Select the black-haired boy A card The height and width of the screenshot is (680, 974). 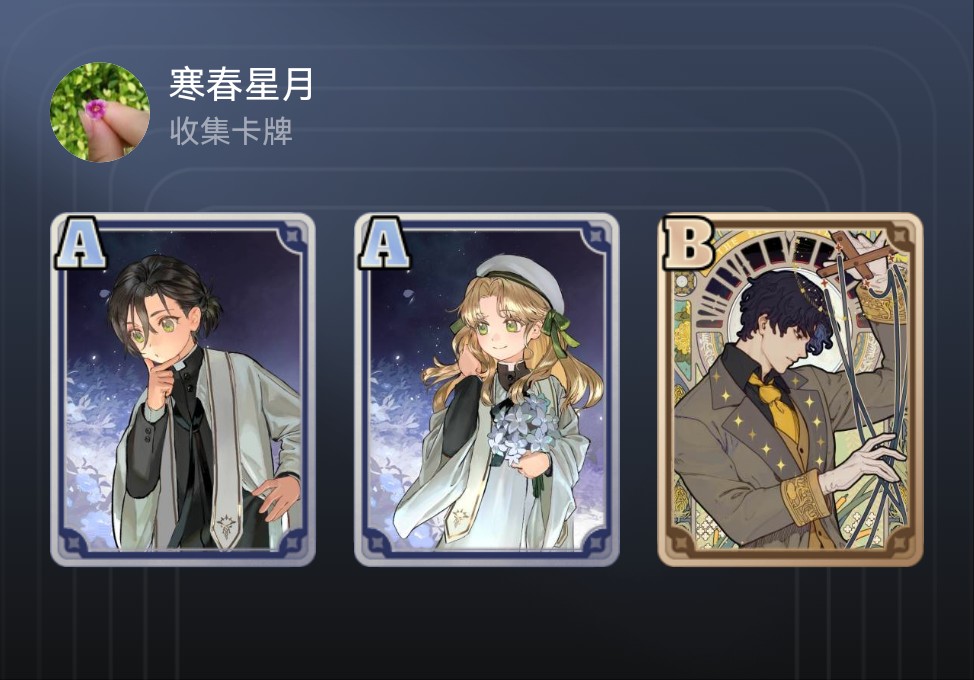pos(183,389)
